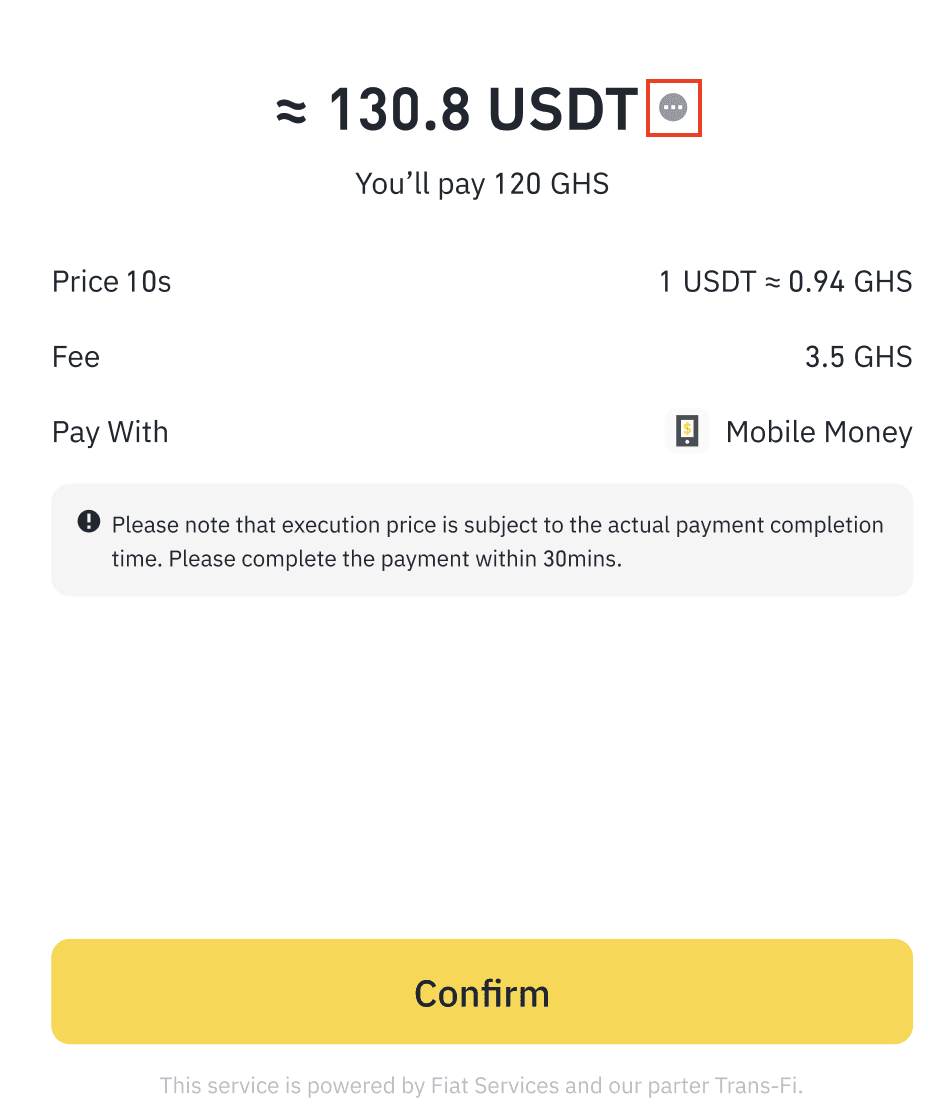950x1114 pixels.
Task: Click the 30mins payment deadline text
Action: [581, 558]
